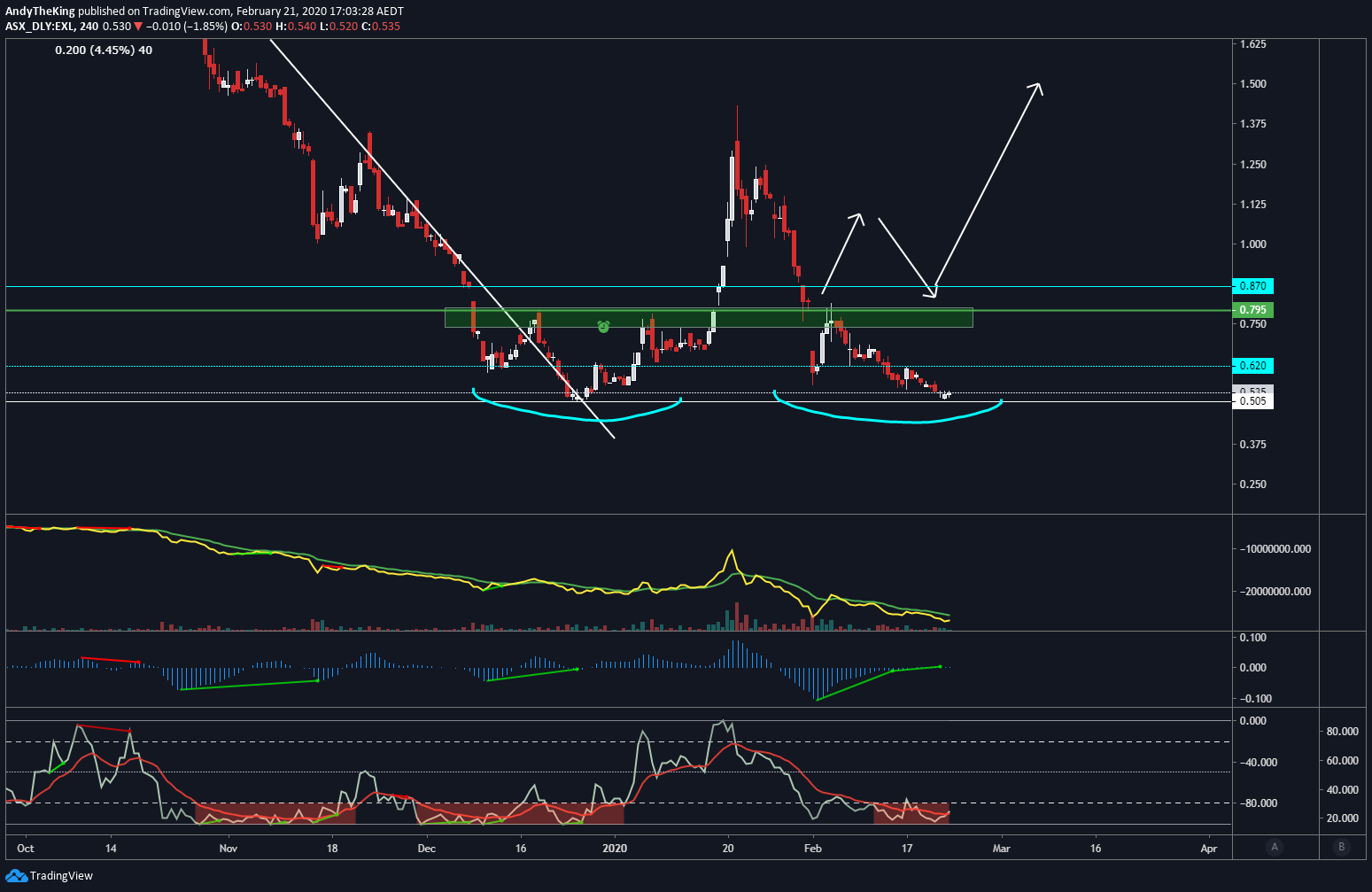Click the 1.125 price axis value

pos(1253,205)
